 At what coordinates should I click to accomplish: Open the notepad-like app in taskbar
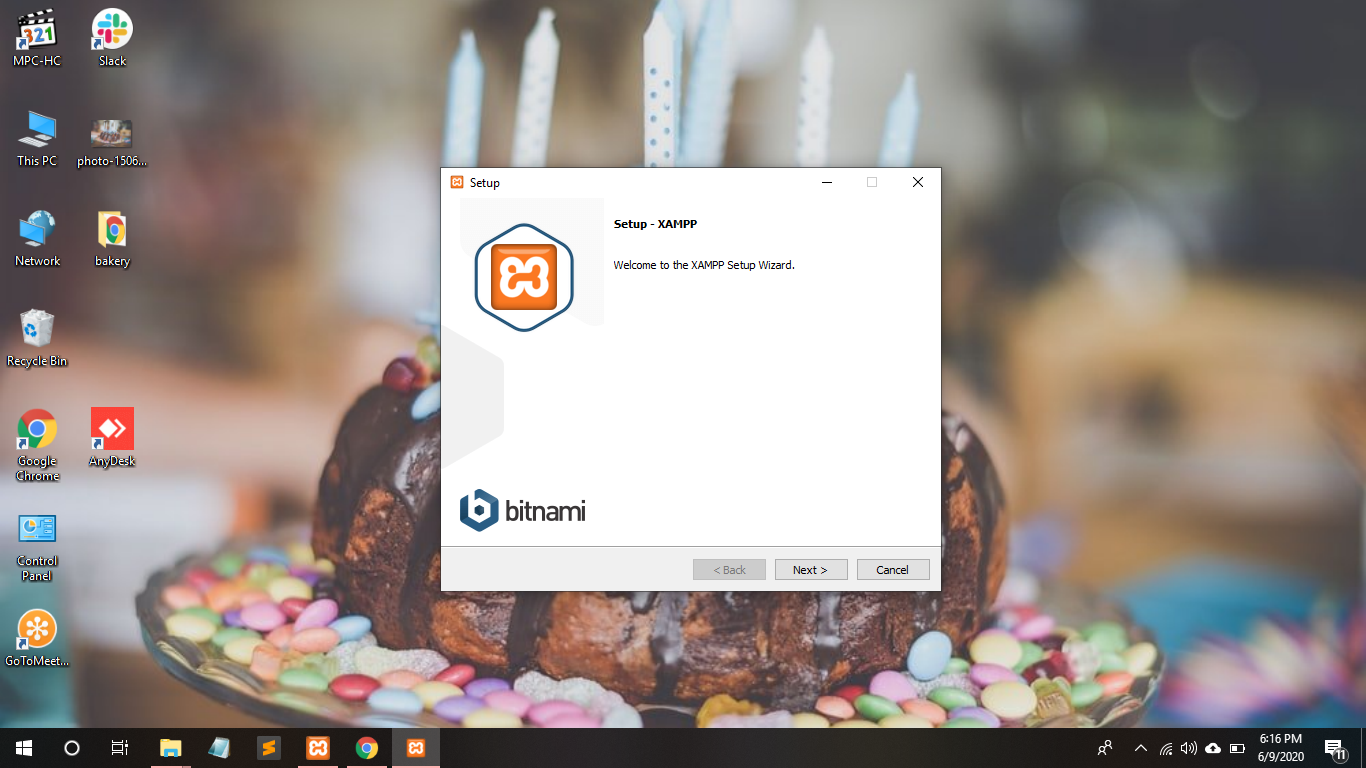click(219, 748)
